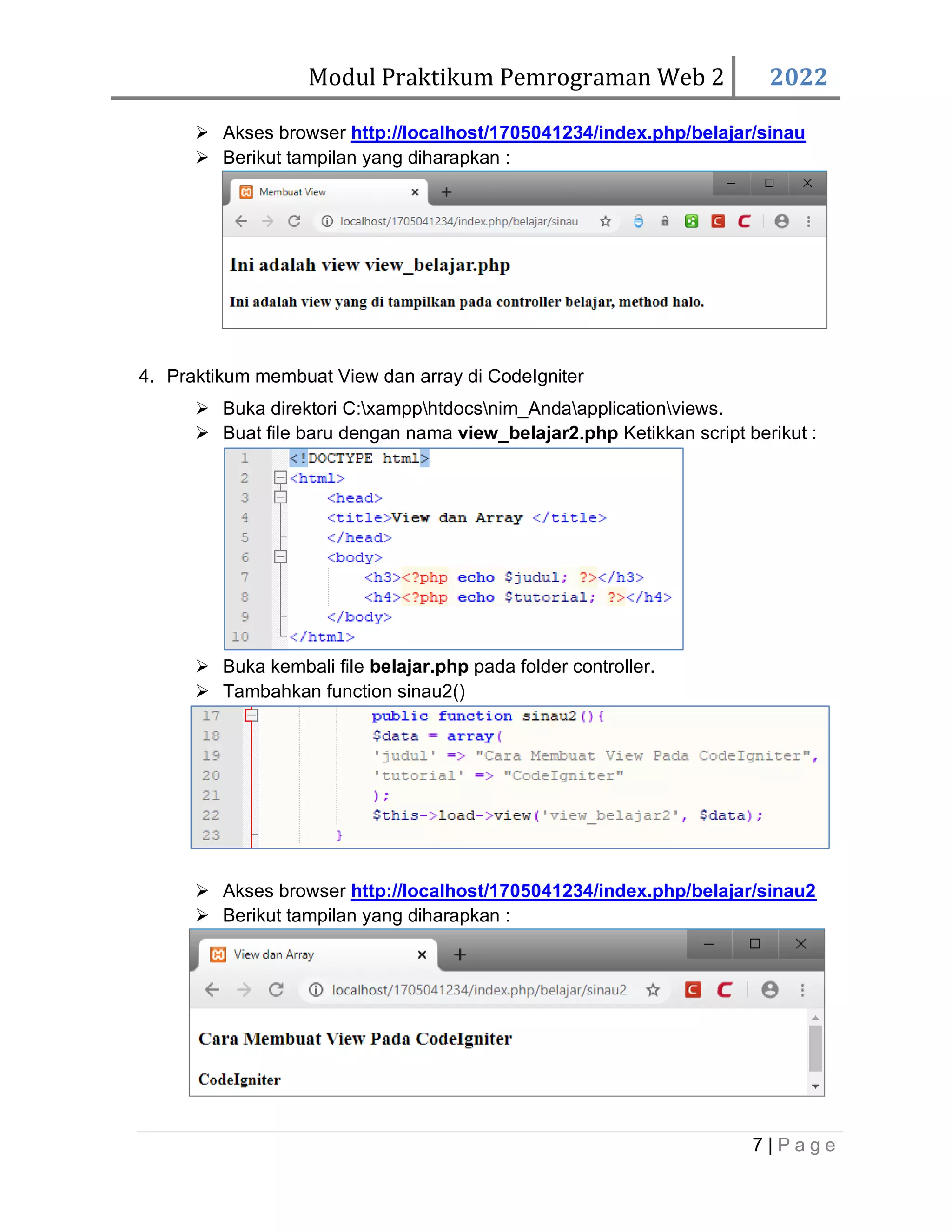Collapse the body tag fold marker

(280, 557)
